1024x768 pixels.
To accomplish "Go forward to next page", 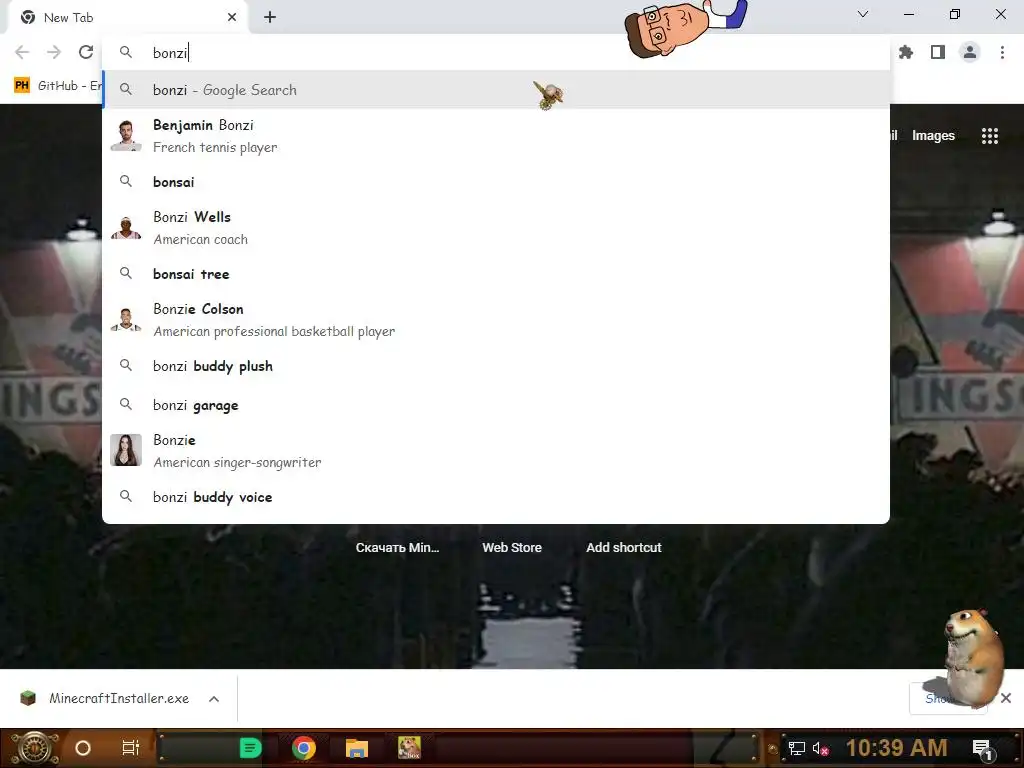I will click(54, 52).
